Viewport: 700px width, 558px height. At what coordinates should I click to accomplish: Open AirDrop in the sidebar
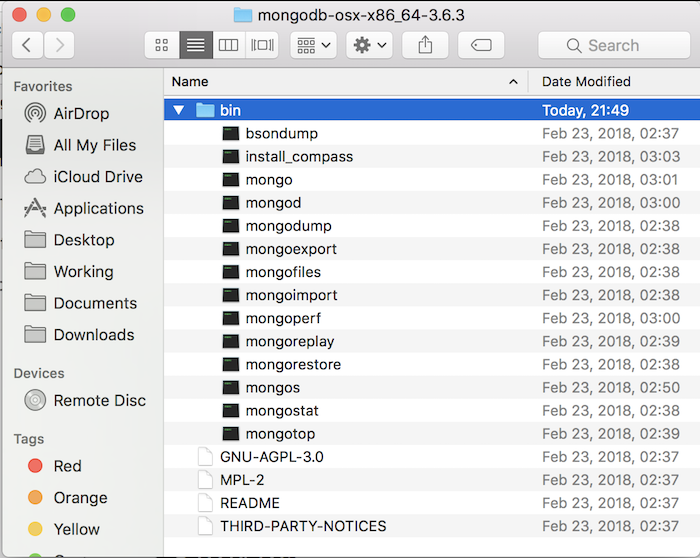[x=67, y=113]
